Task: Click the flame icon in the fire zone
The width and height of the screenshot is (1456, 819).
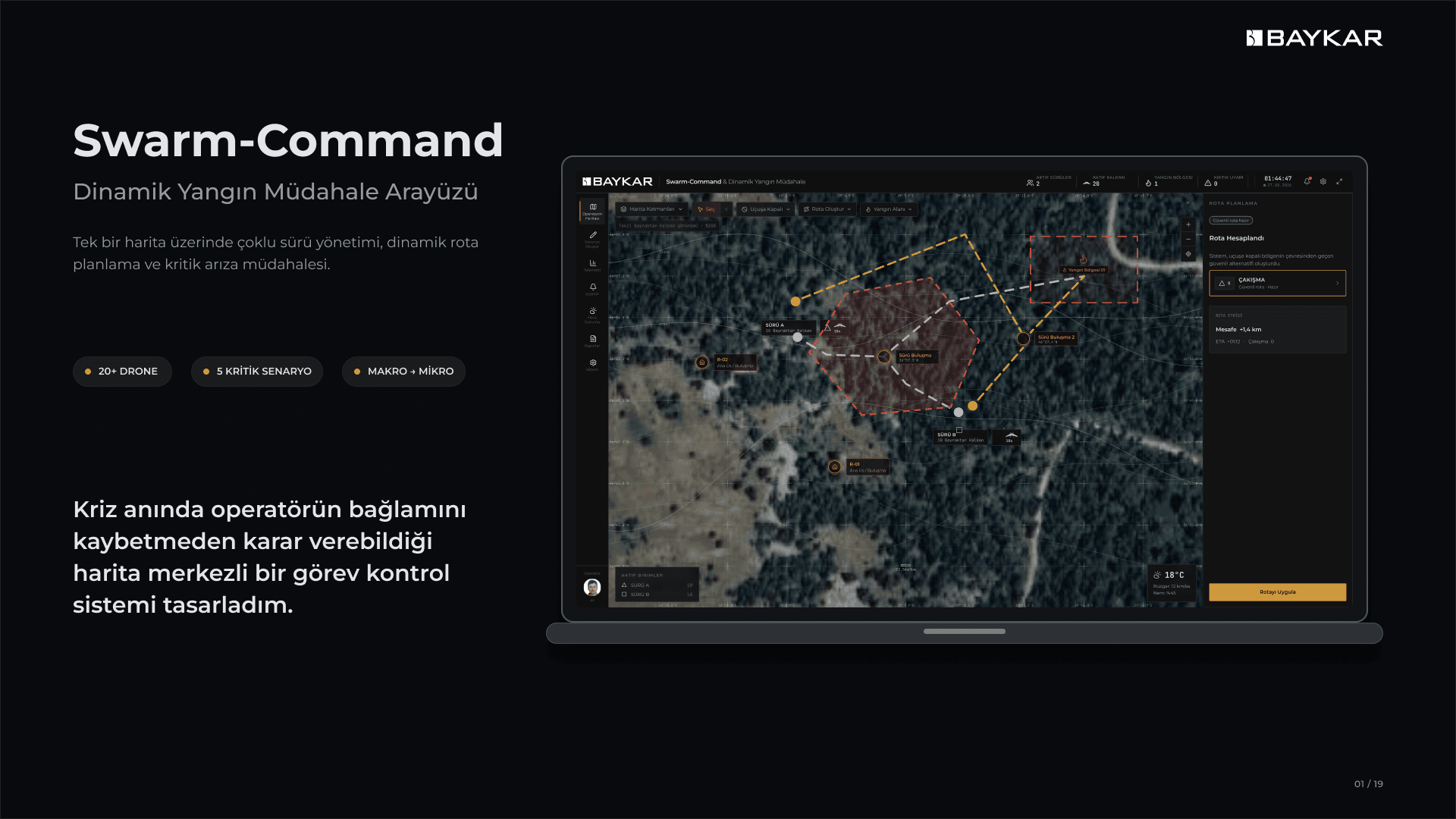Action: pyautogui.click(x=1083, y=259)
